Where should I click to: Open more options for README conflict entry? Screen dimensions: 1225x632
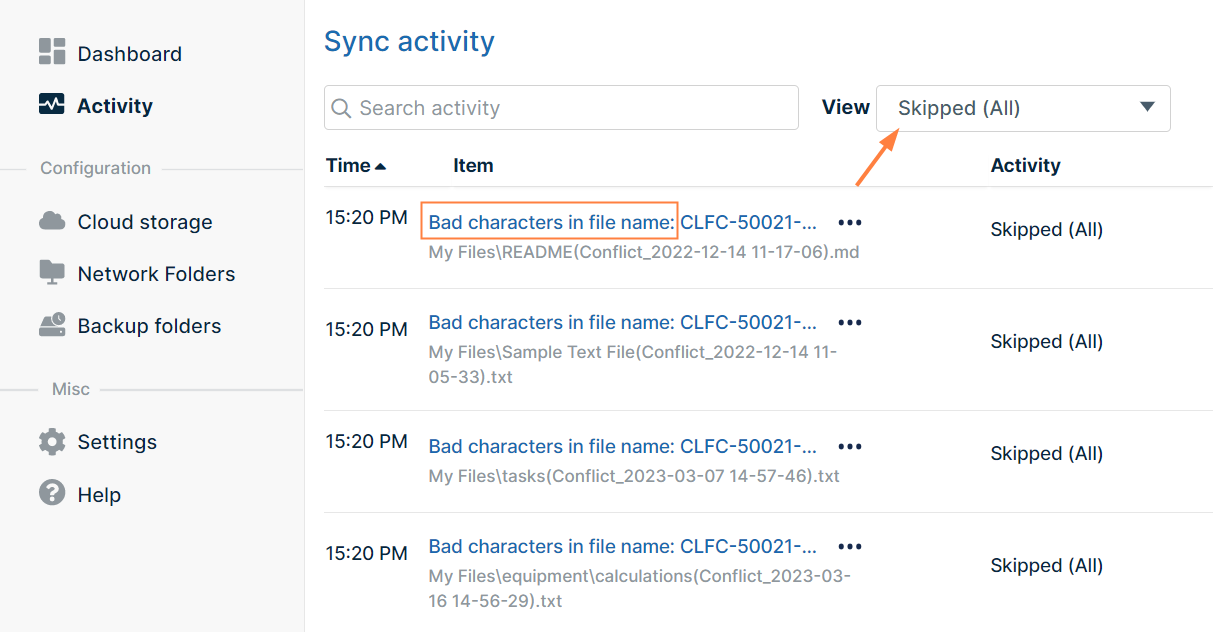click(850, 223)
